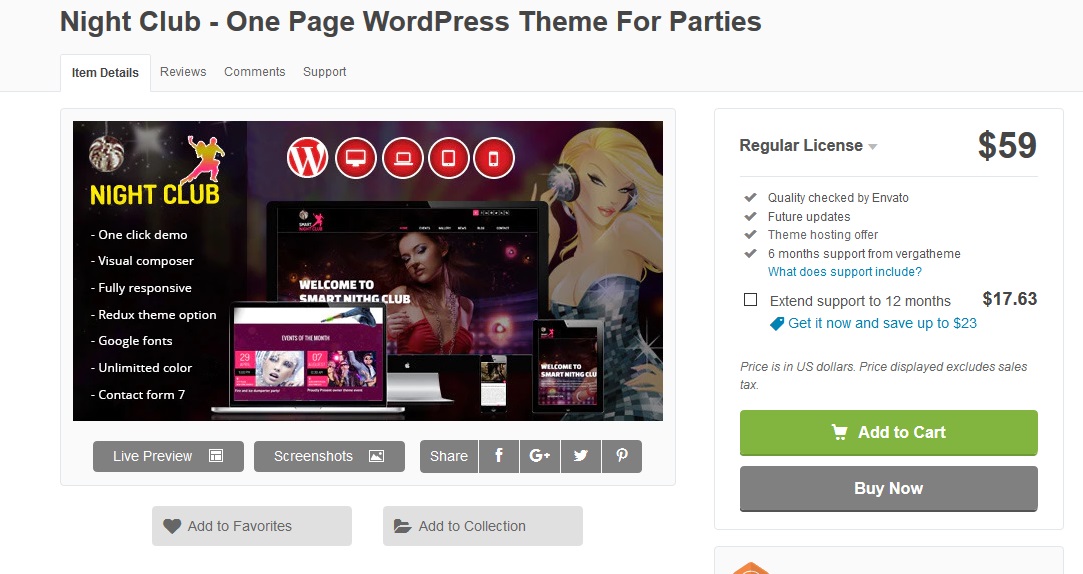The height and width of the screenshot is (574, 1083).
Task: Click the Night Club preview image
Action: coord(367,271)
